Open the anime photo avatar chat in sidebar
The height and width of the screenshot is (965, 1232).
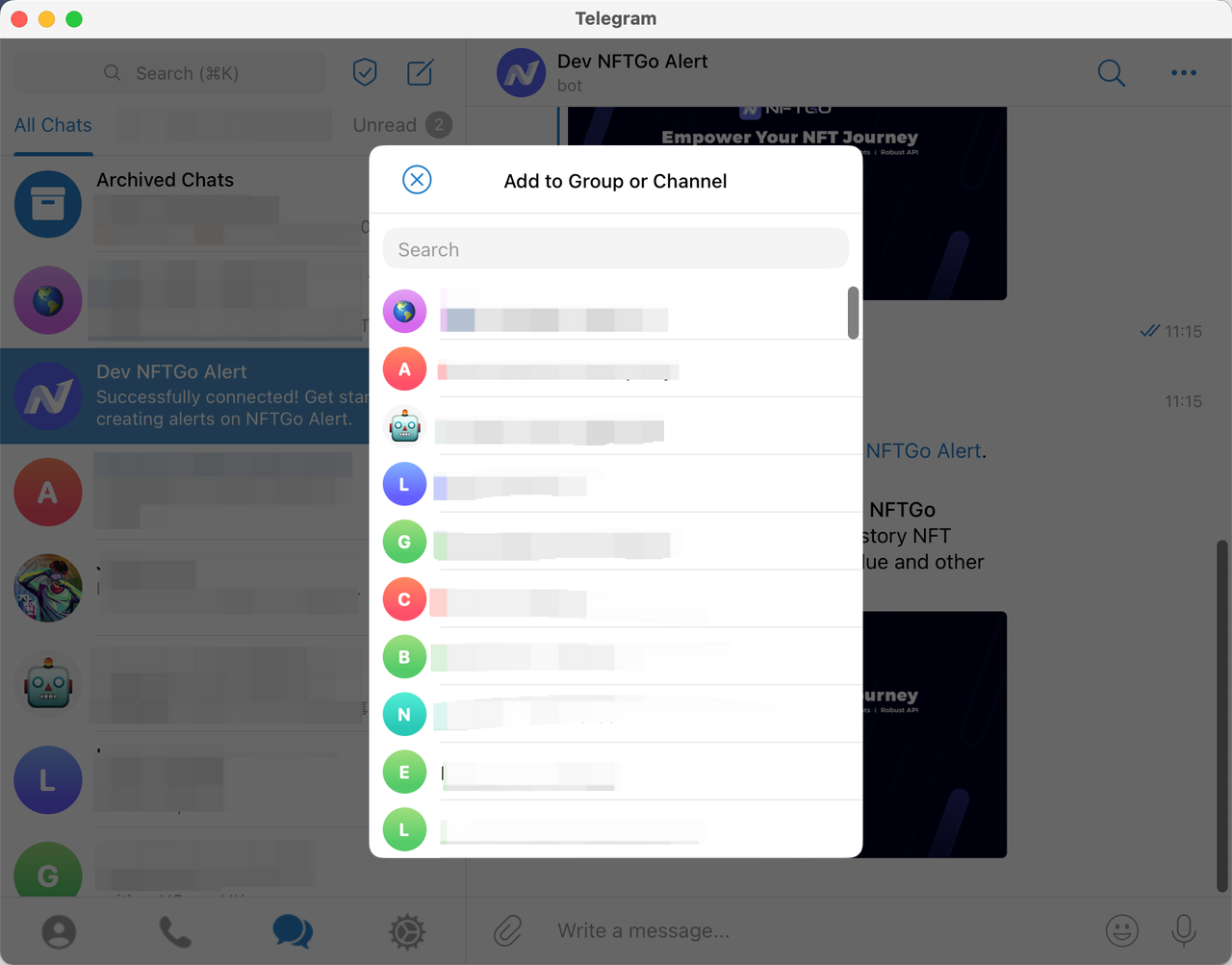[185, 588]
